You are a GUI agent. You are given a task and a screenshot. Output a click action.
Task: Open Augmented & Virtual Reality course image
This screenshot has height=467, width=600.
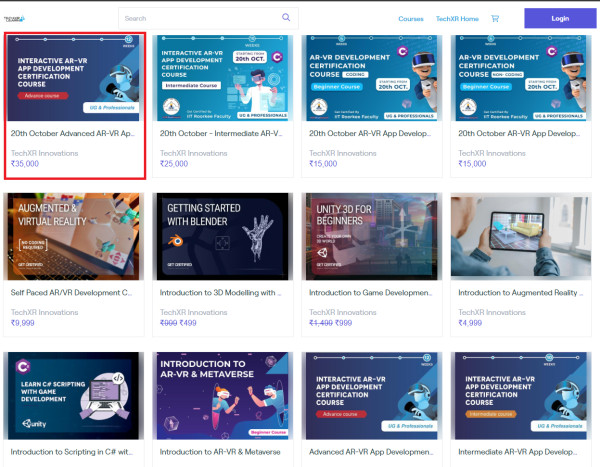click(74, 237)
